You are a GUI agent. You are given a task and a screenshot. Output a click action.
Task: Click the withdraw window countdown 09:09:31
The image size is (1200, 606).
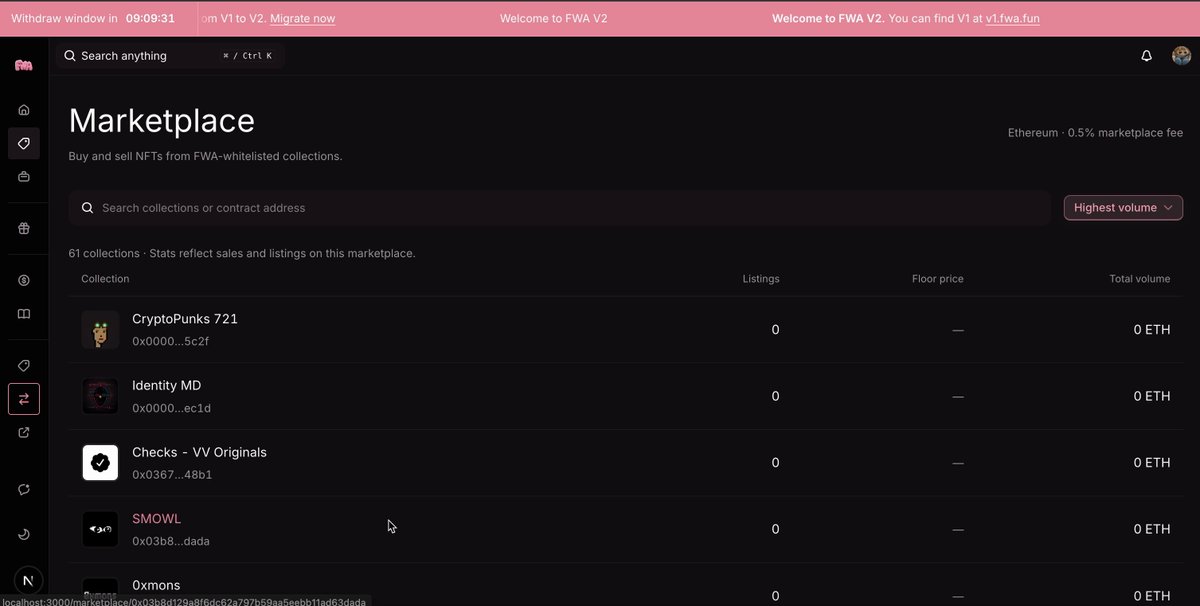[150, 19]
